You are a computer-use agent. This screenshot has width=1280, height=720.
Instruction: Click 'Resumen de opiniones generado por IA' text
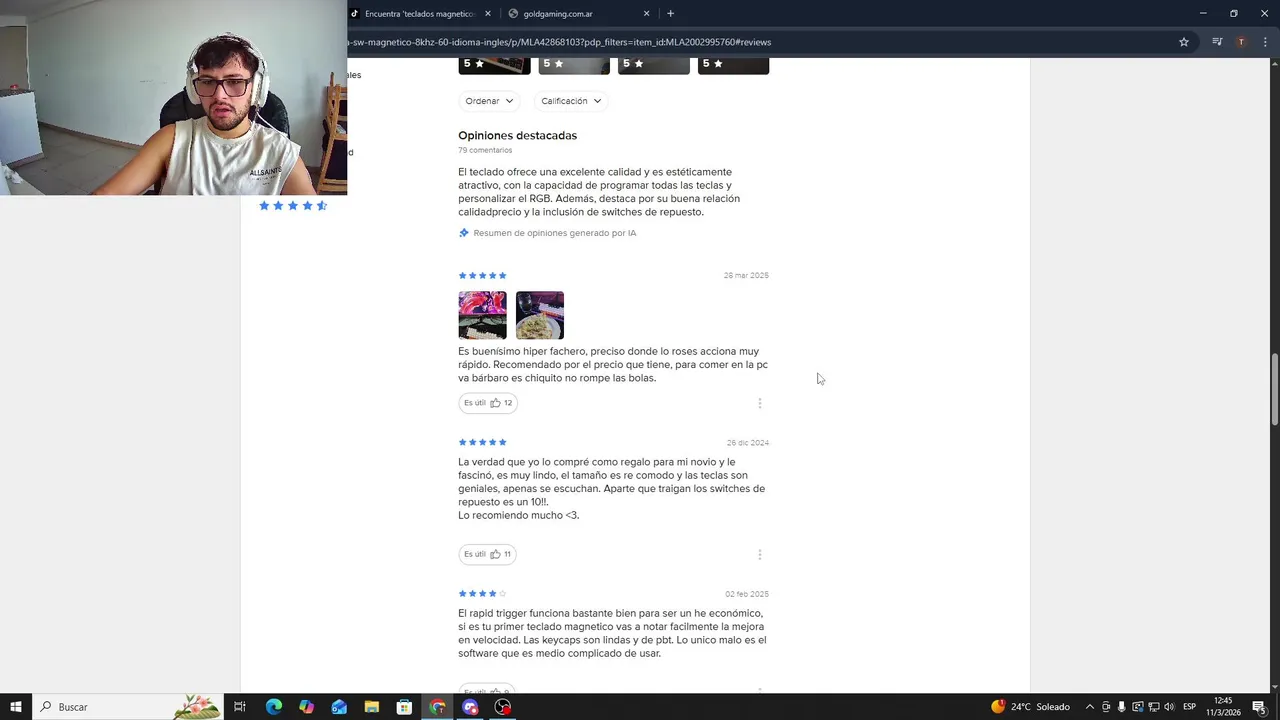pos(555,233)
